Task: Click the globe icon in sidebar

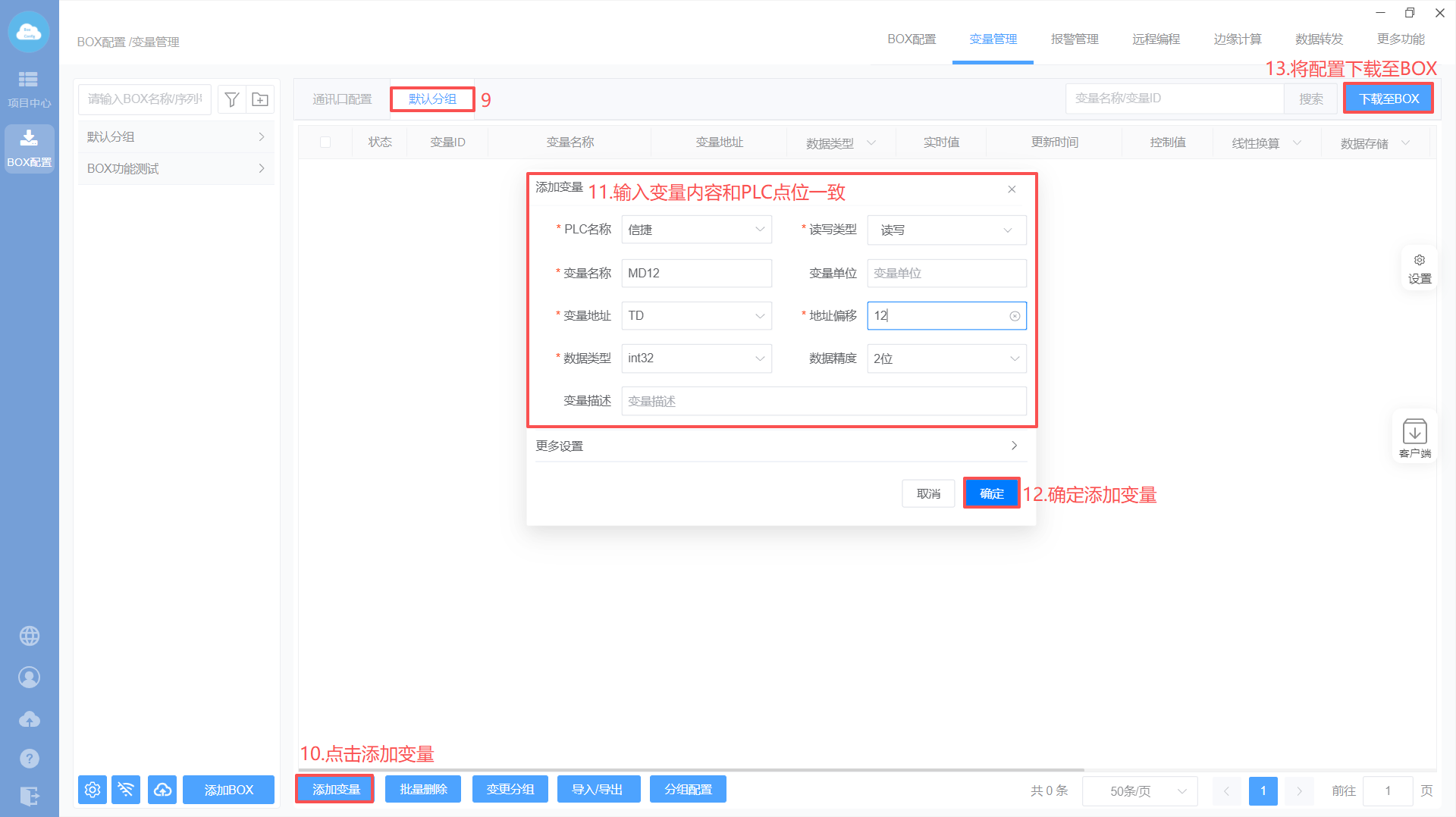Action: [x=30, y=636]
